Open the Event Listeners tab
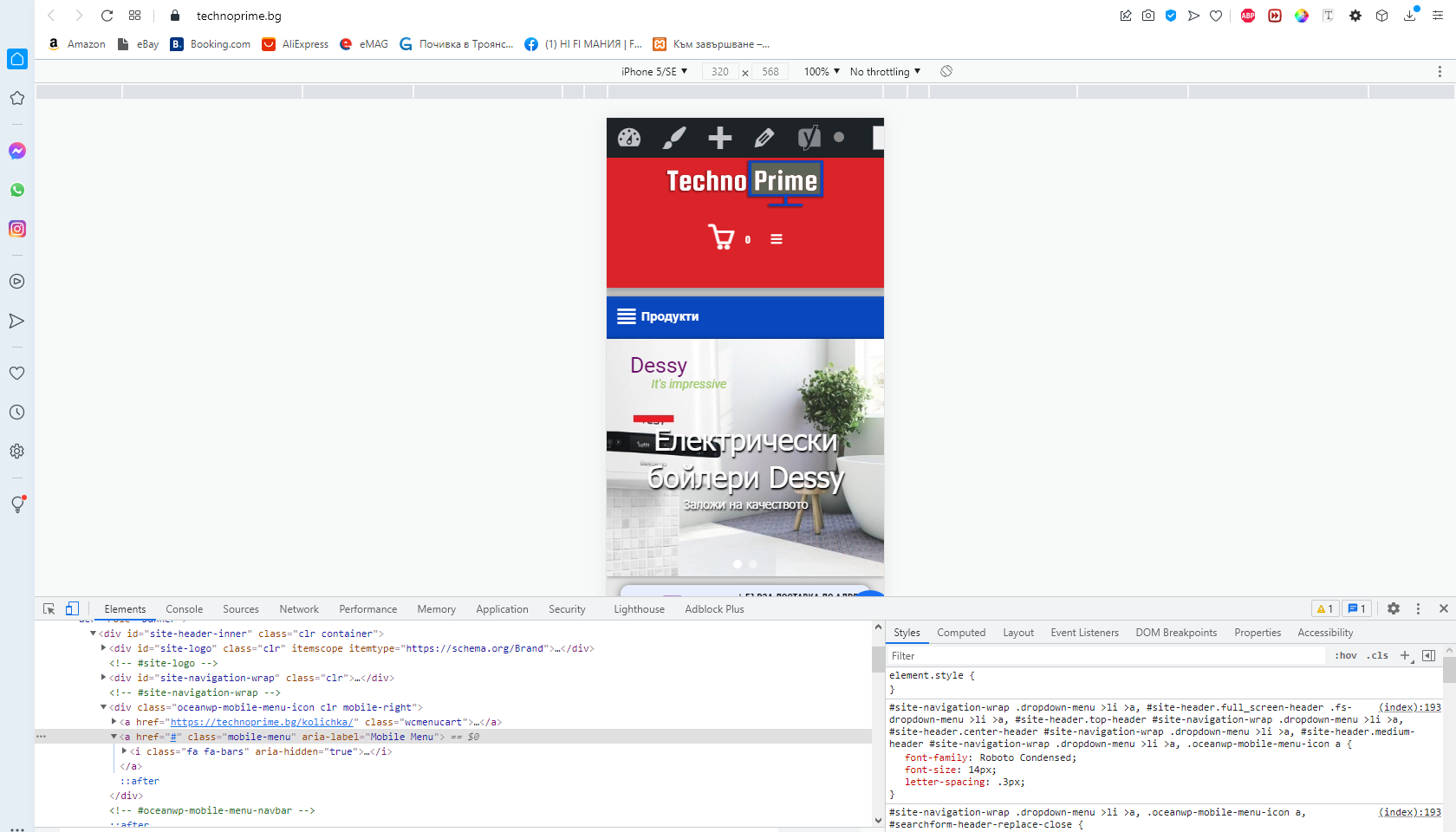 pos(1084,633)
